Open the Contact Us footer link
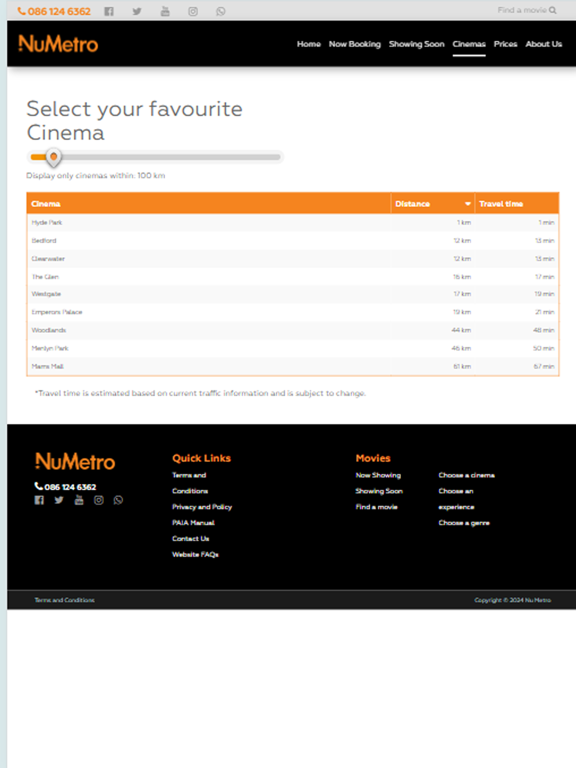The width and height of the screenshot is (576, 768). pyautogui.click(x=191, y=539)
